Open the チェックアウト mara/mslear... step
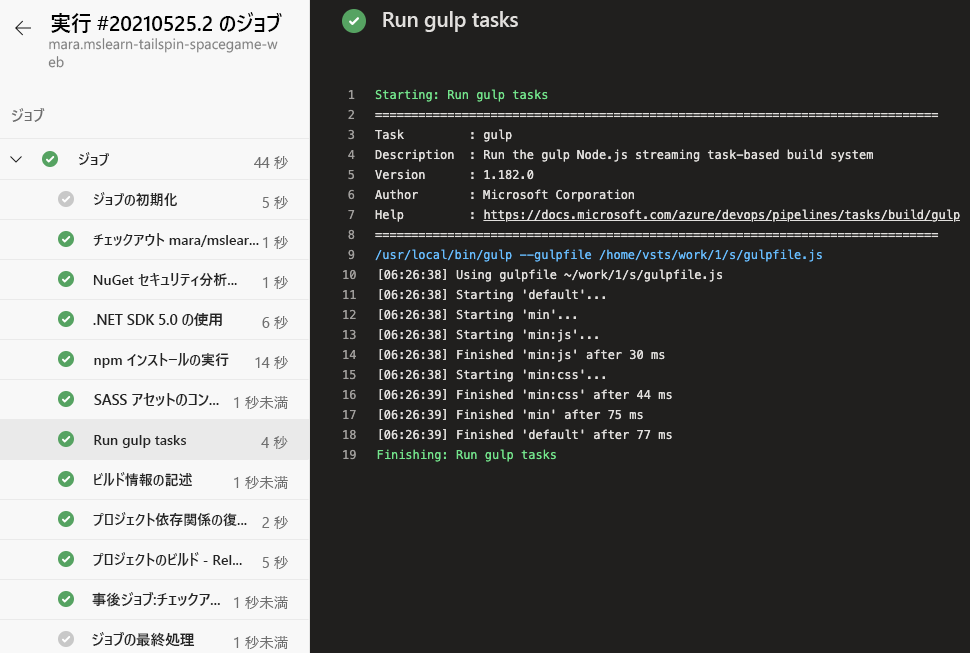The height and width of the screenshot is (653, 970). (155, 240)
